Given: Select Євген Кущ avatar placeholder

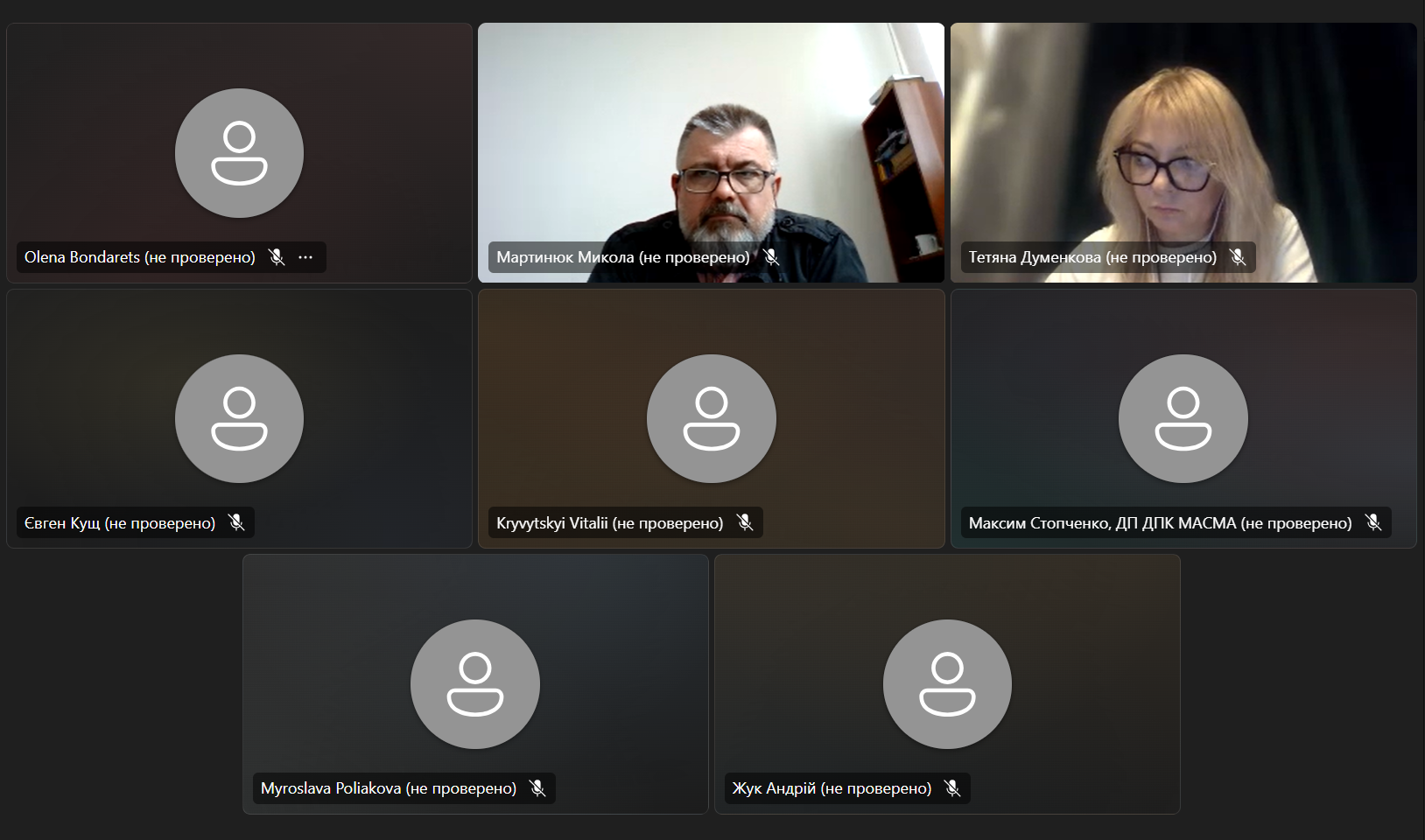Looking at the screenshot, I should (x=239, y=419).
